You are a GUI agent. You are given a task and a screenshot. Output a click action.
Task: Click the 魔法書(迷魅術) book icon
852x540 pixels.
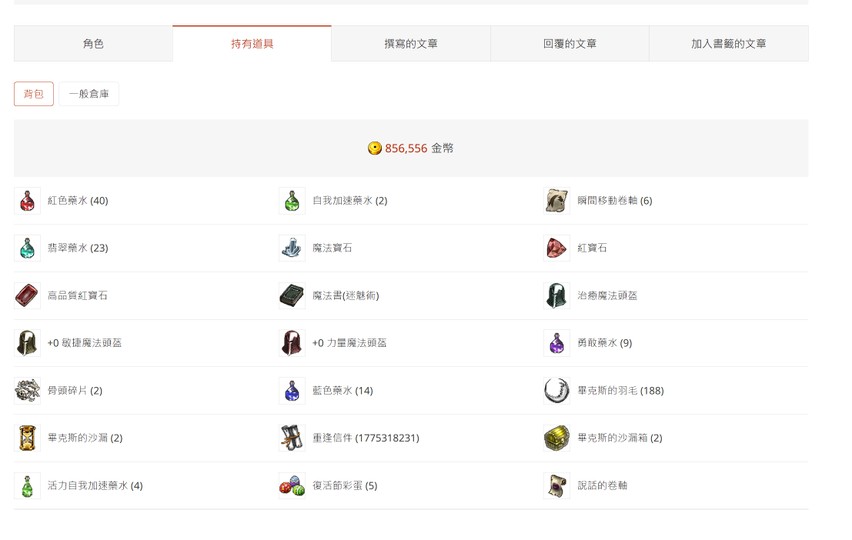291,296
